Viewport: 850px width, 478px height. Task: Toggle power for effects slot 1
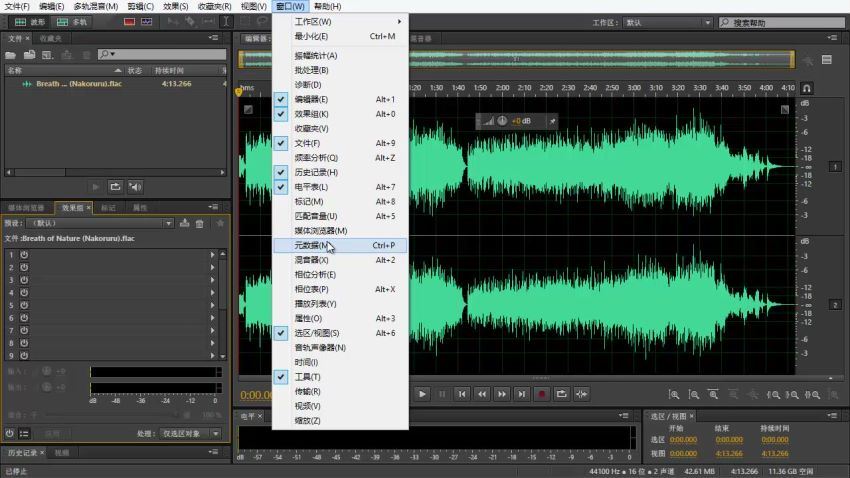pos(24,254)
